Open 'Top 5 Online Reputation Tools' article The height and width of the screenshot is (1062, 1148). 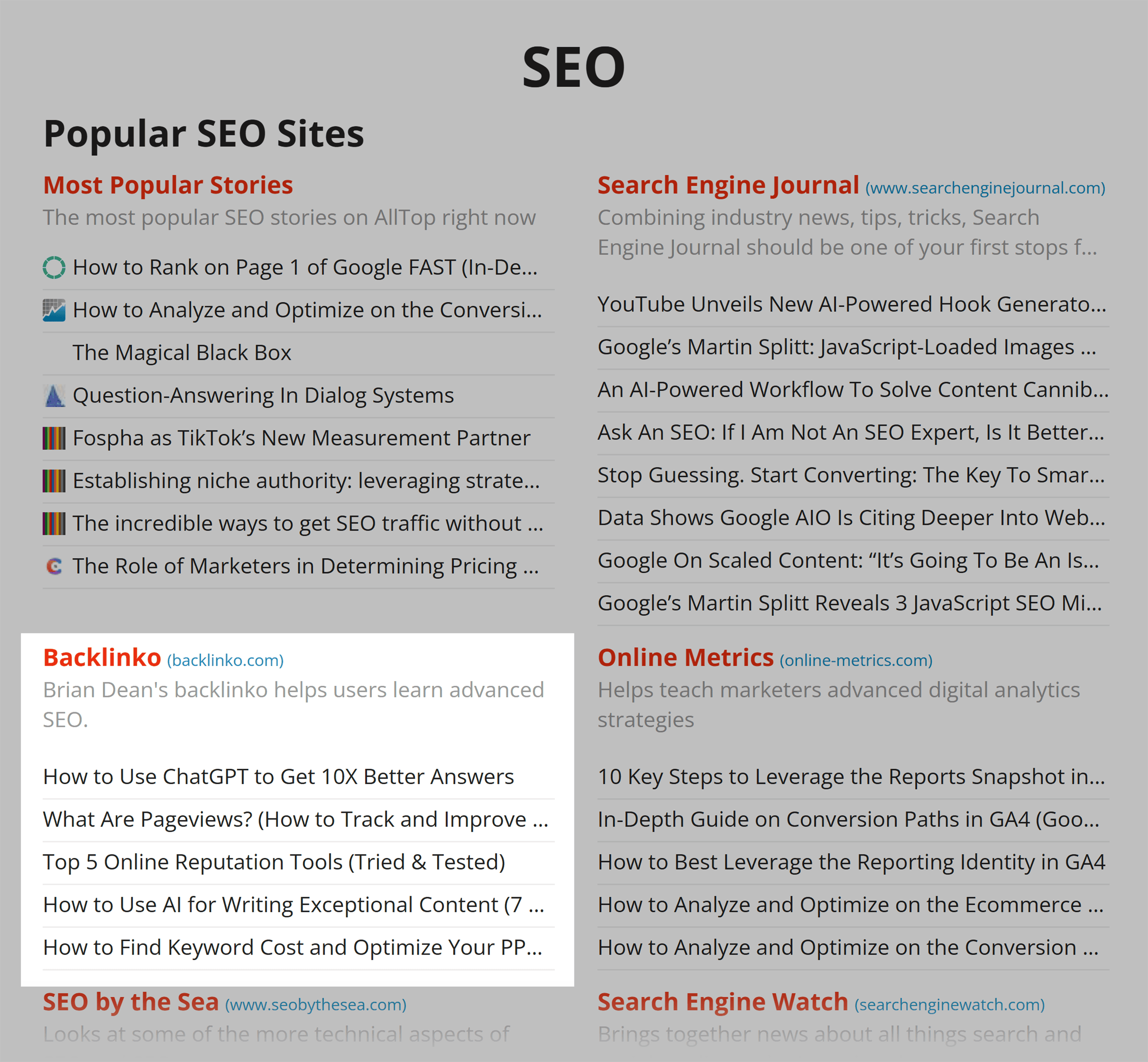pyautogui.click(x=274, y=862)
